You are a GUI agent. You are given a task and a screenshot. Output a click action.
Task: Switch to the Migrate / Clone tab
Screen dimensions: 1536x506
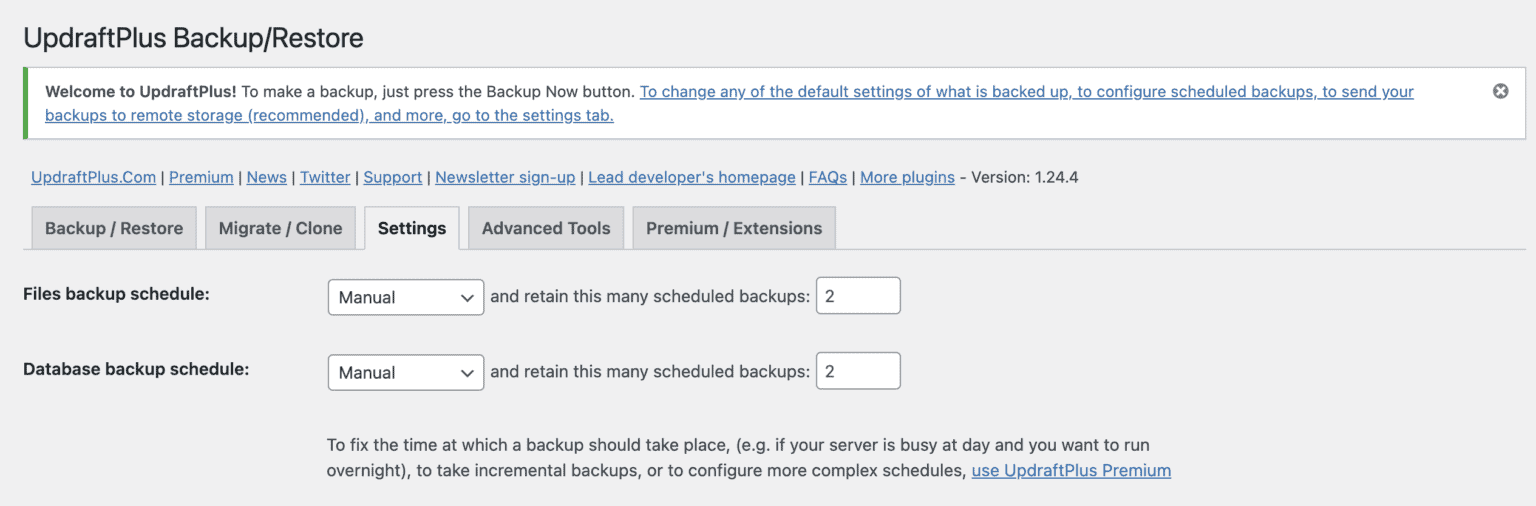[280, 228]
